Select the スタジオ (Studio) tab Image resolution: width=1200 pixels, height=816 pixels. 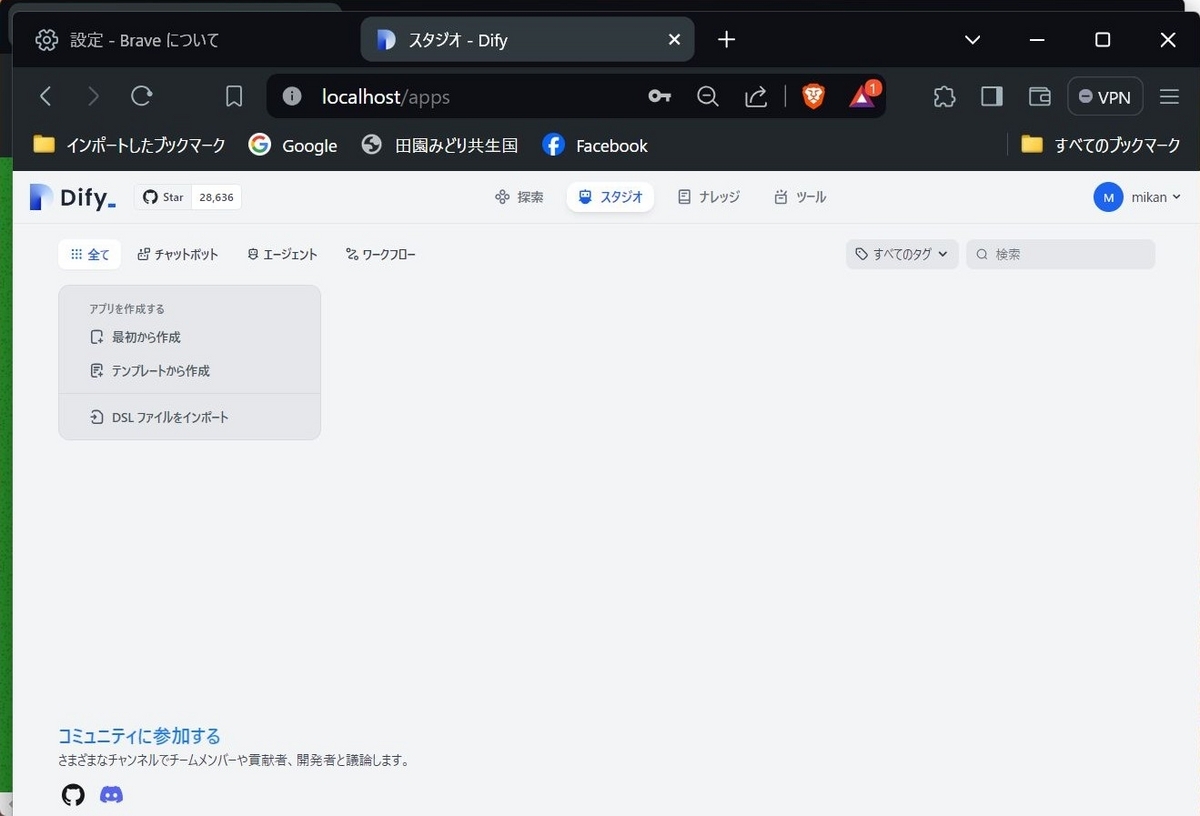click(x=610, y=197)
